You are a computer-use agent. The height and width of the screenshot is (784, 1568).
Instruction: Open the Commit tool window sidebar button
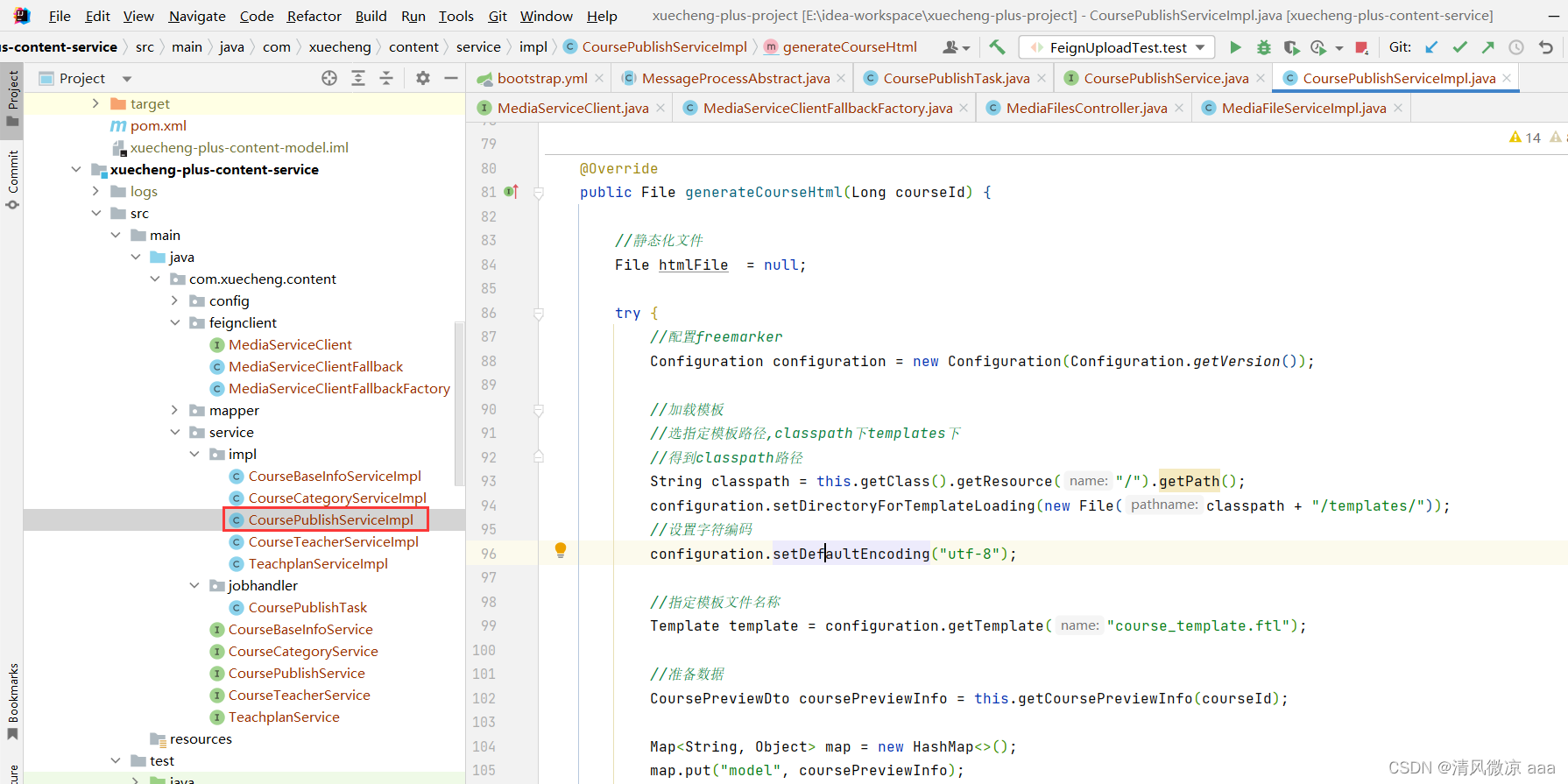coord(12,180)
